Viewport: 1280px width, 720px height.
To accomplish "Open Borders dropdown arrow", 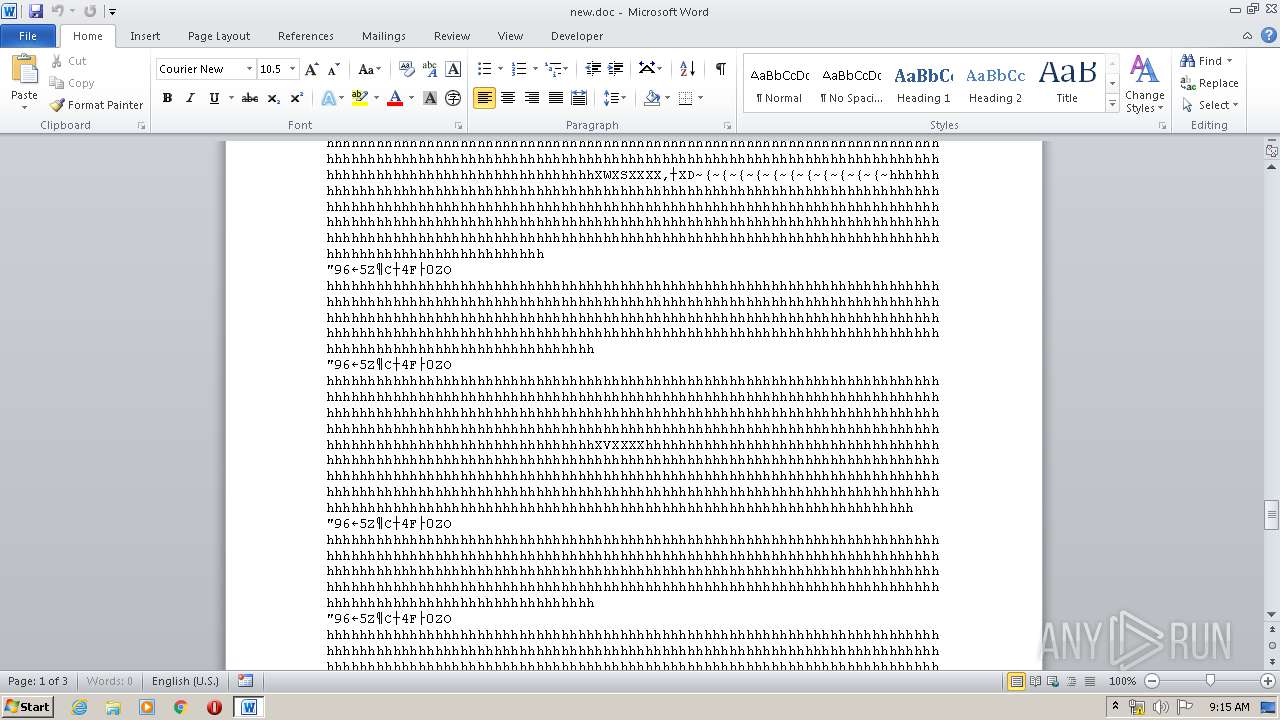I will click(x=700, y=98).
